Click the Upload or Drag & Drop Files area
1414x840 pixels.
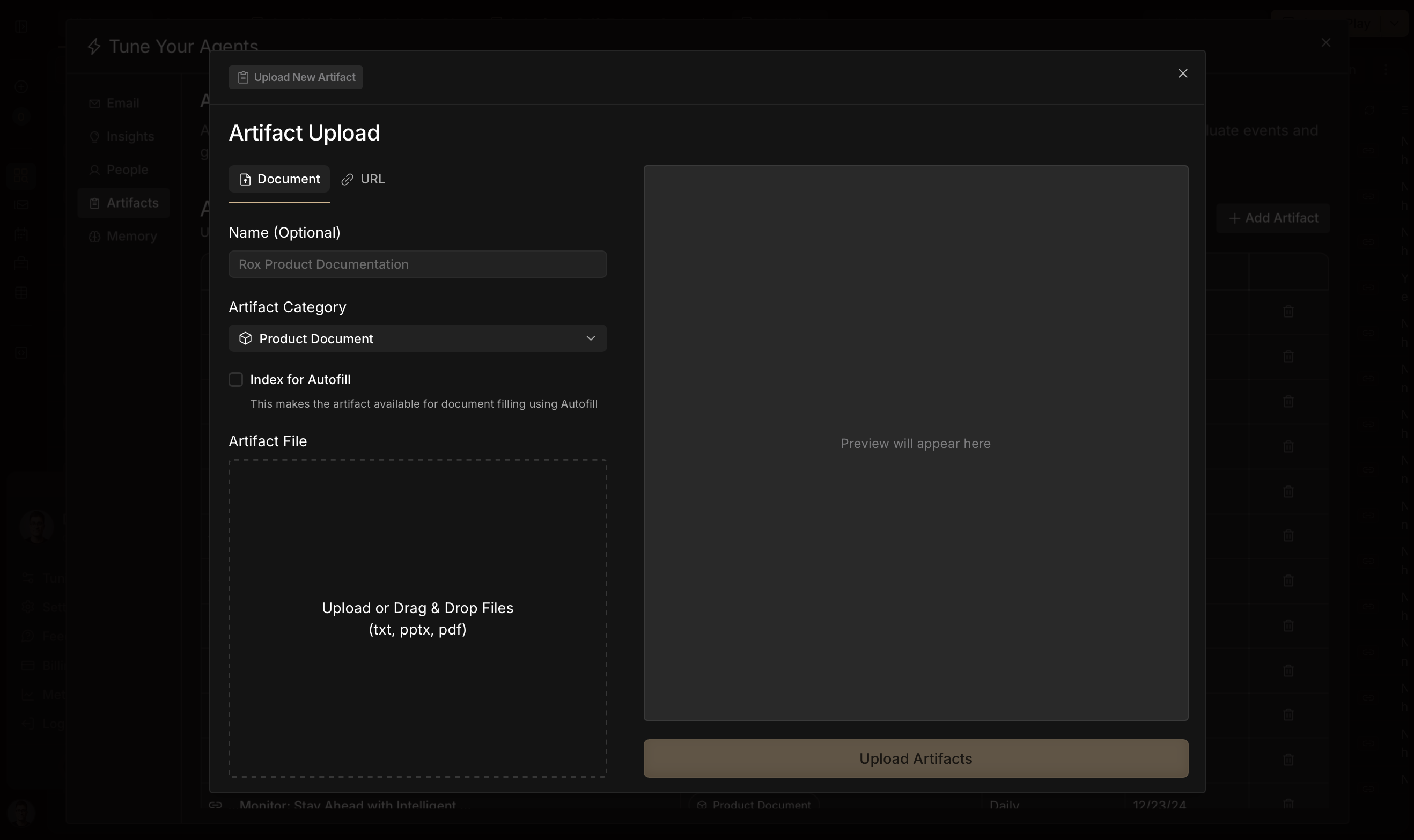(x=417, y=618)
